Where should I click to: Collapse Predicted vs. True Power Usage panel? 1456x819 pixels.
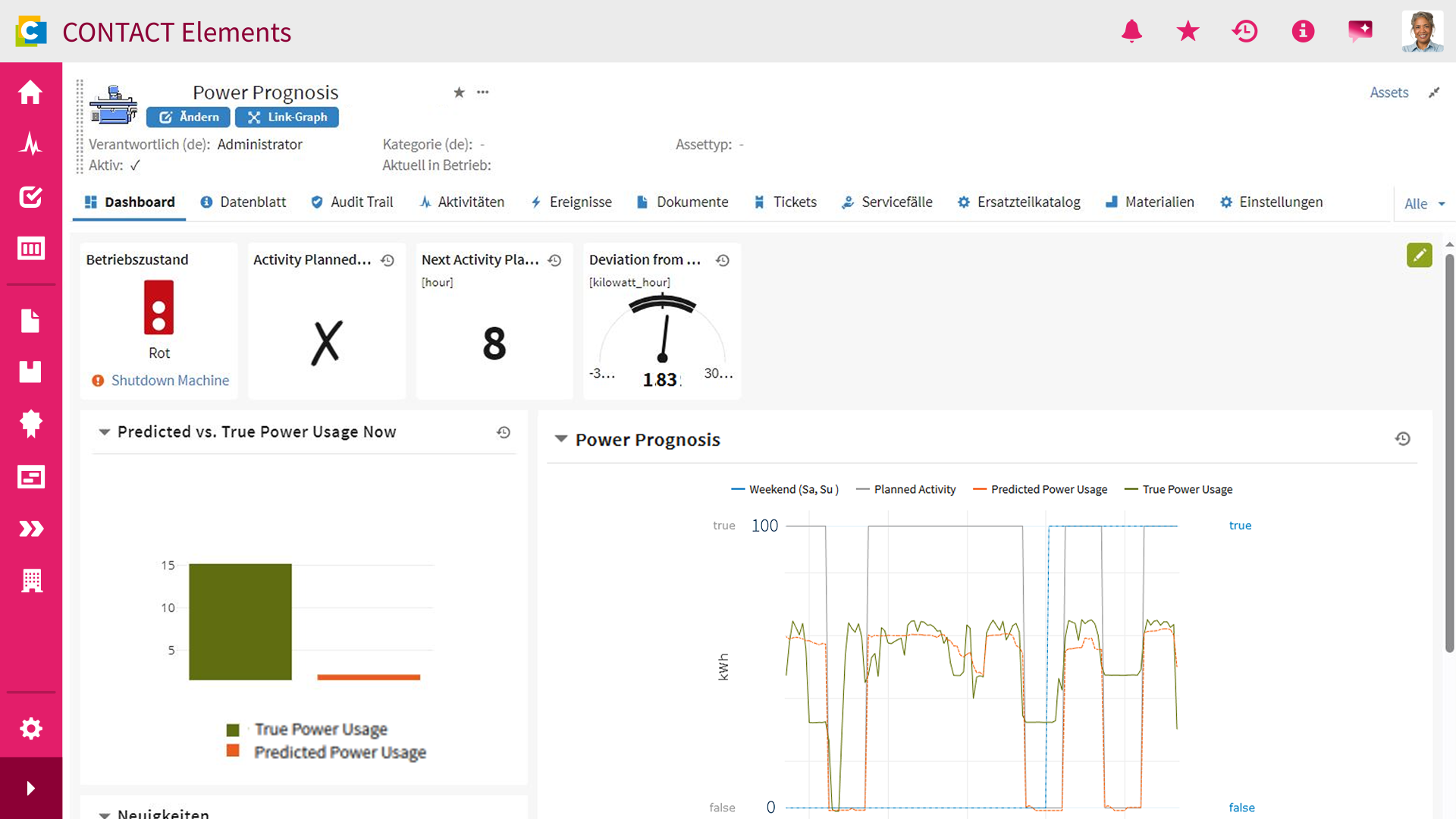(104, 431)
